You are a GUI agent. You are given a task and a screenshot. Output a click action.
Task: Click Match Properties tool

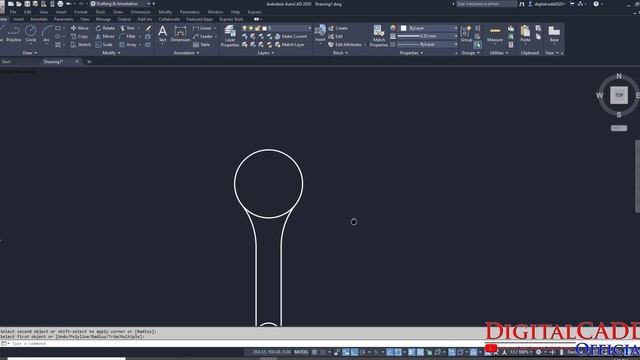[x=379, y=36]
